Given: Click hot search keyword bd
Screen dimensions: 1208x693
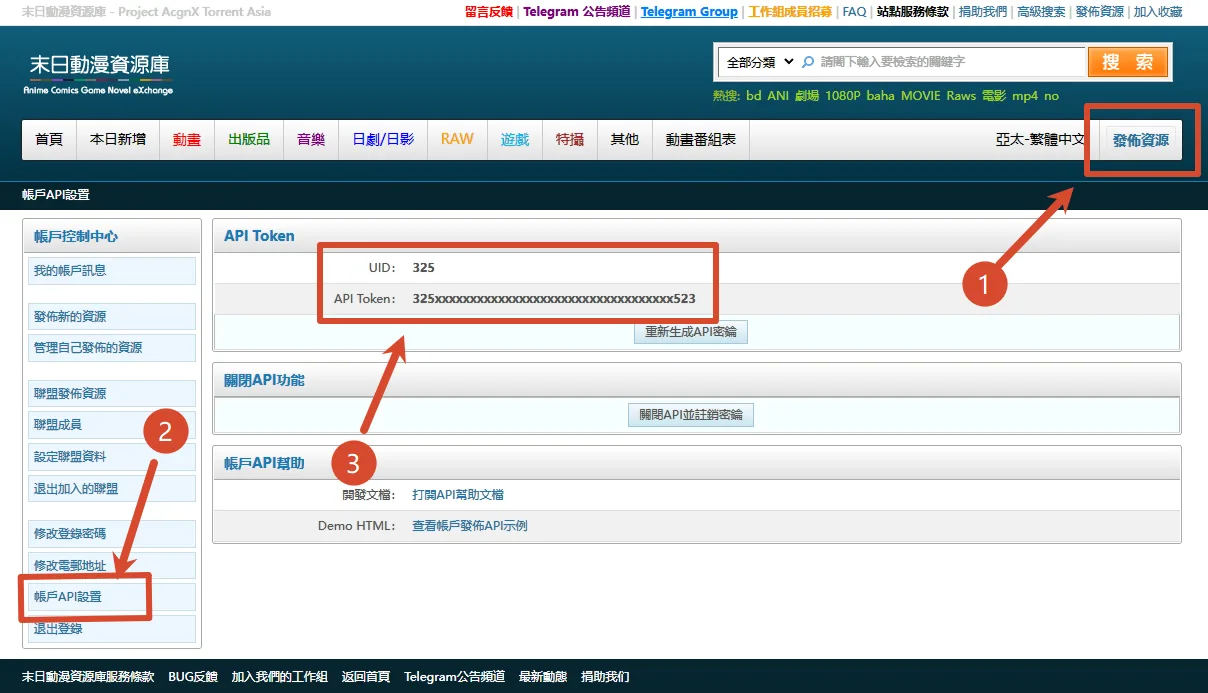Looking at the screenshot, I should tap(754, 96).
